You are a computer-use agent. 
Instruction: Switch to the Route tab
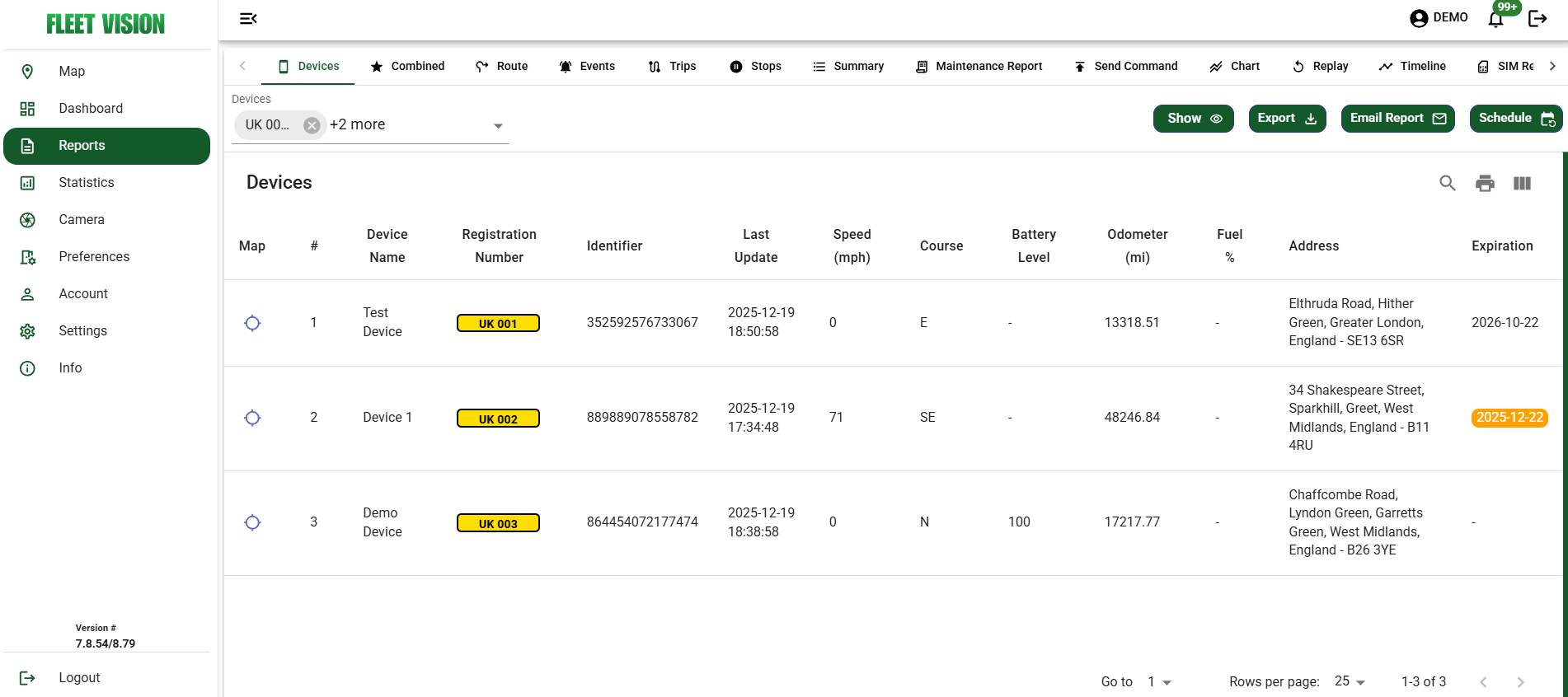coord(501,66)
